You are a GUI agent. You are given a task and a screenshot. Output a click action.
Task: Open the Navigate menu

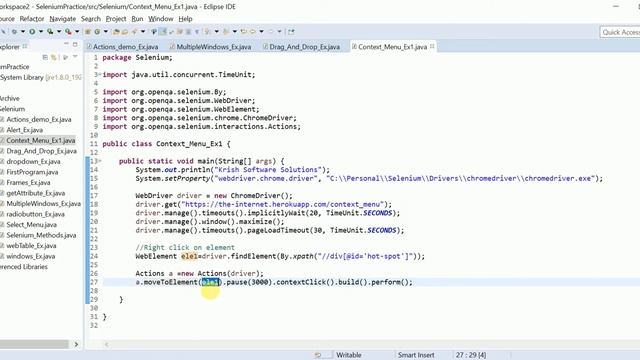click(62, 19)
